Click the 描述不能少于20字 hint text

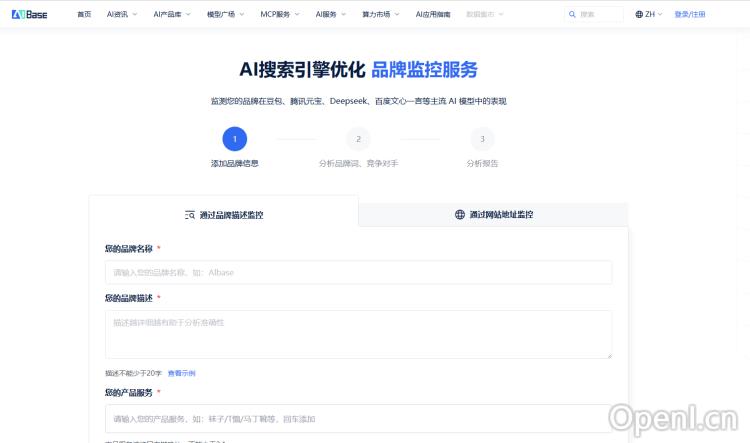click(133, 373)
